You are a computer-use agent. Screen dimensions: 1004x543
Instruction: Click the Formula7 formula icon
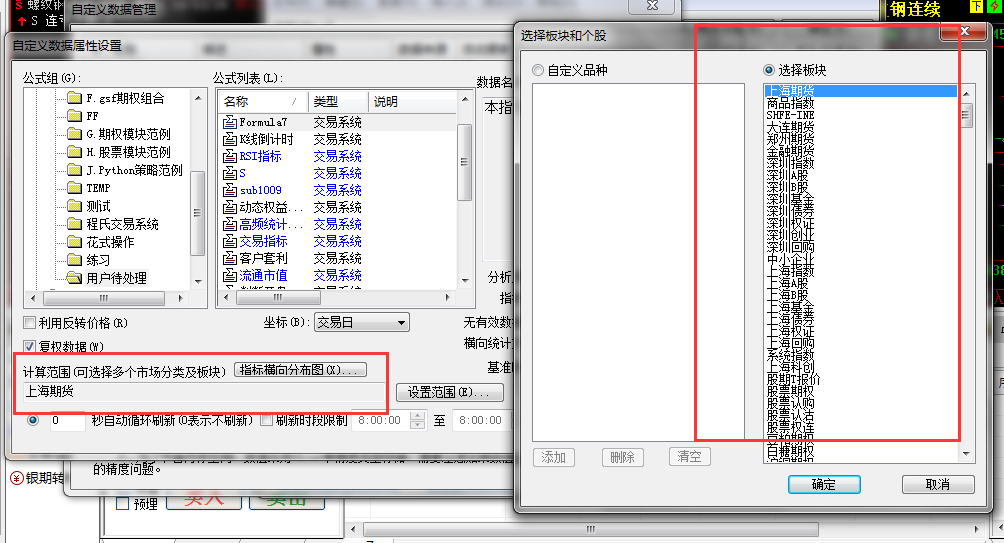[230, 122]
